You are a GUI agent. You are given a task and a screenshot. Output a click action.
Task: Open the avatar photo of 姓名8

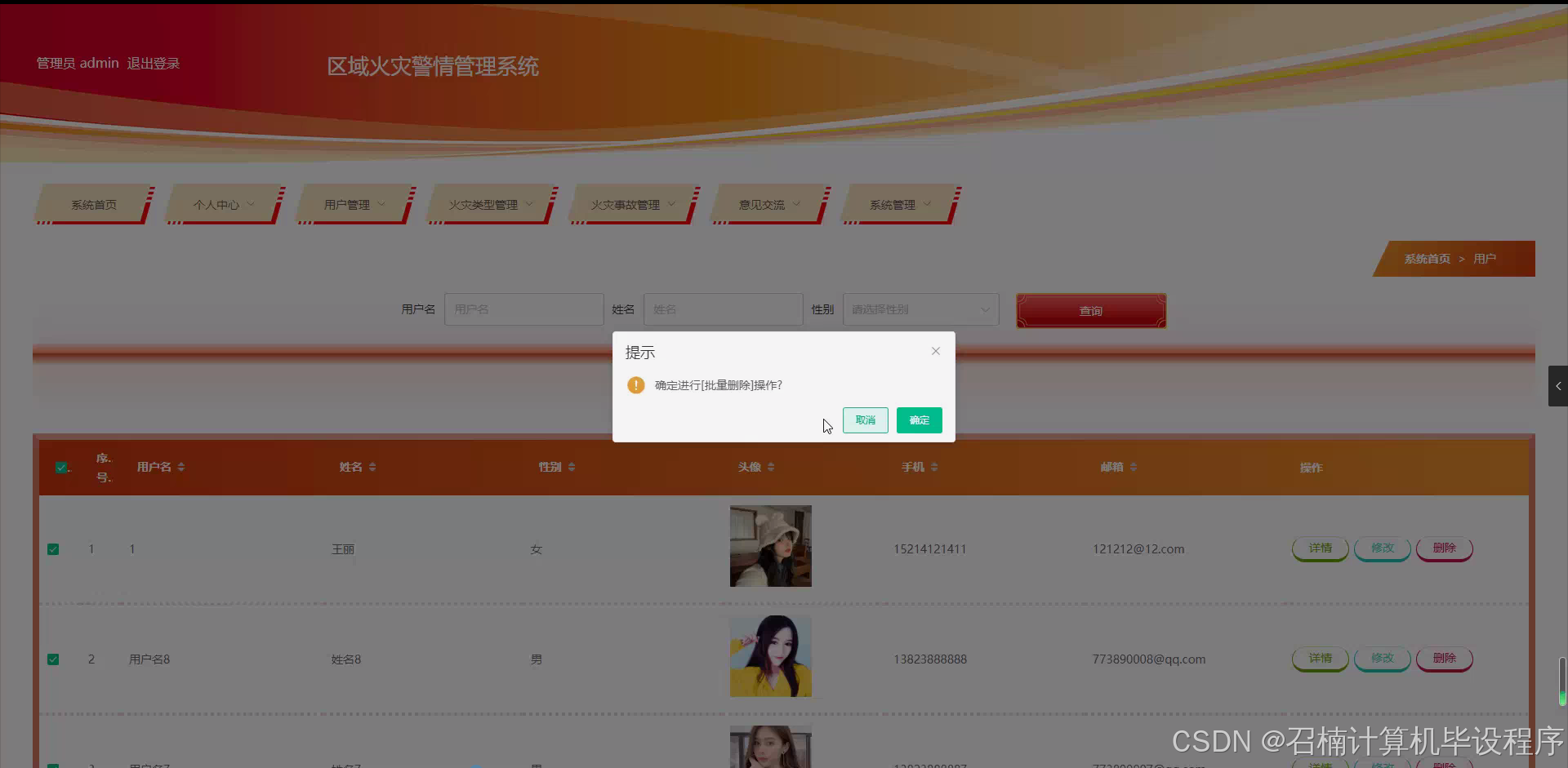click(771, 656)
